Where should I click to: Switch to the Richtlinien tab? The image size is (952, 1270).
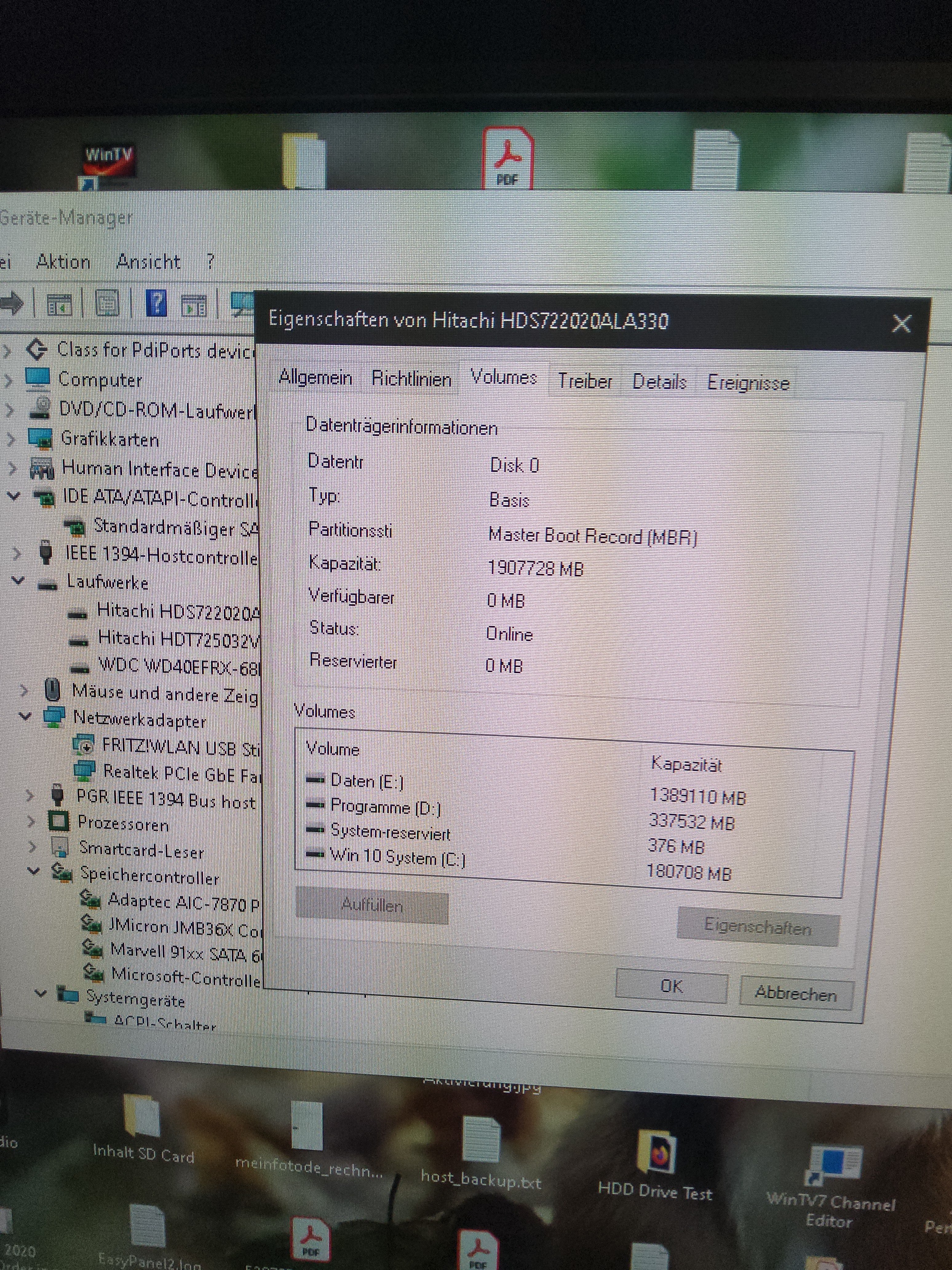[411, 379]
